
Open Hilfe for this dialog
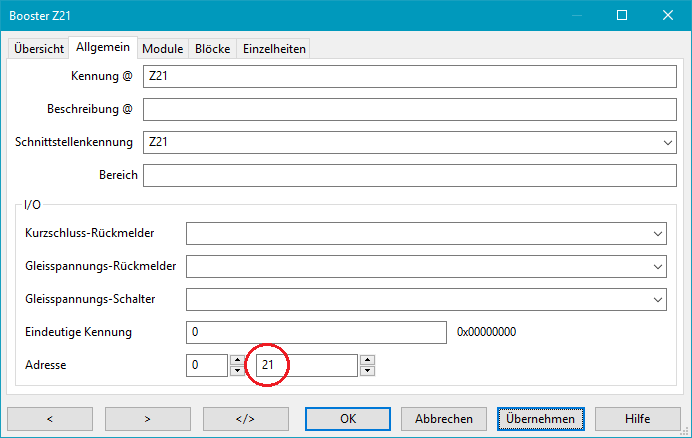coord(637,418)
